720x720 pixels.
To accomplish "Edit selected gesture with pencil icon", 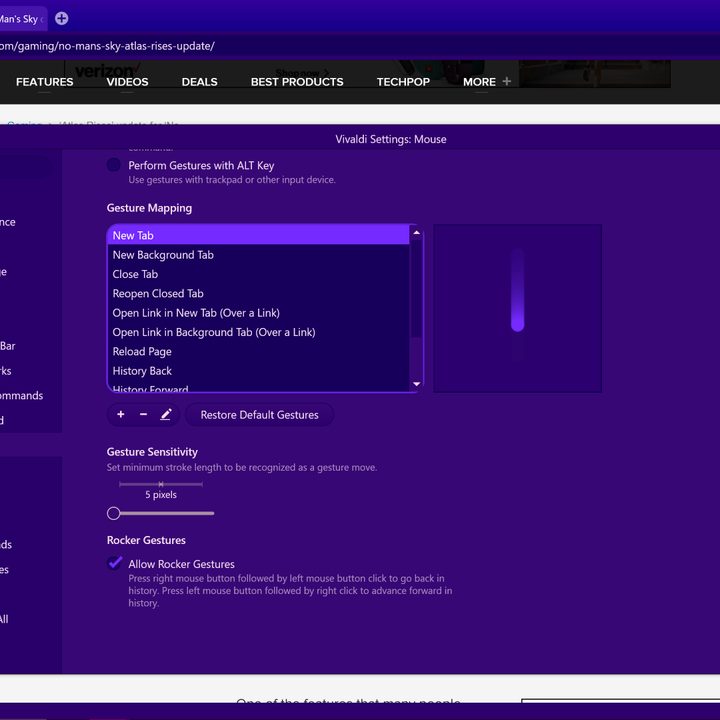I will pos(166,414).
